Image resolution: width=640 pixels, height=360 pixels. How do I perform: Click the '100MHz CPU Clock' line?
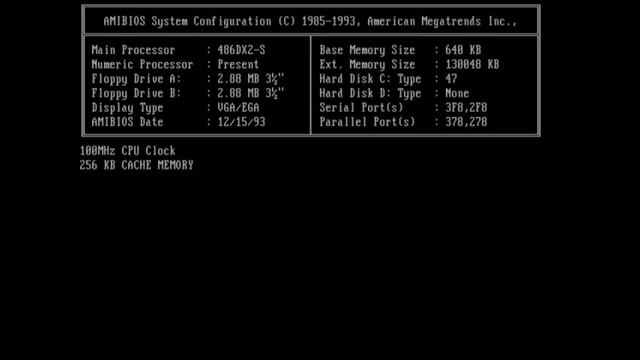pos(127,151)
